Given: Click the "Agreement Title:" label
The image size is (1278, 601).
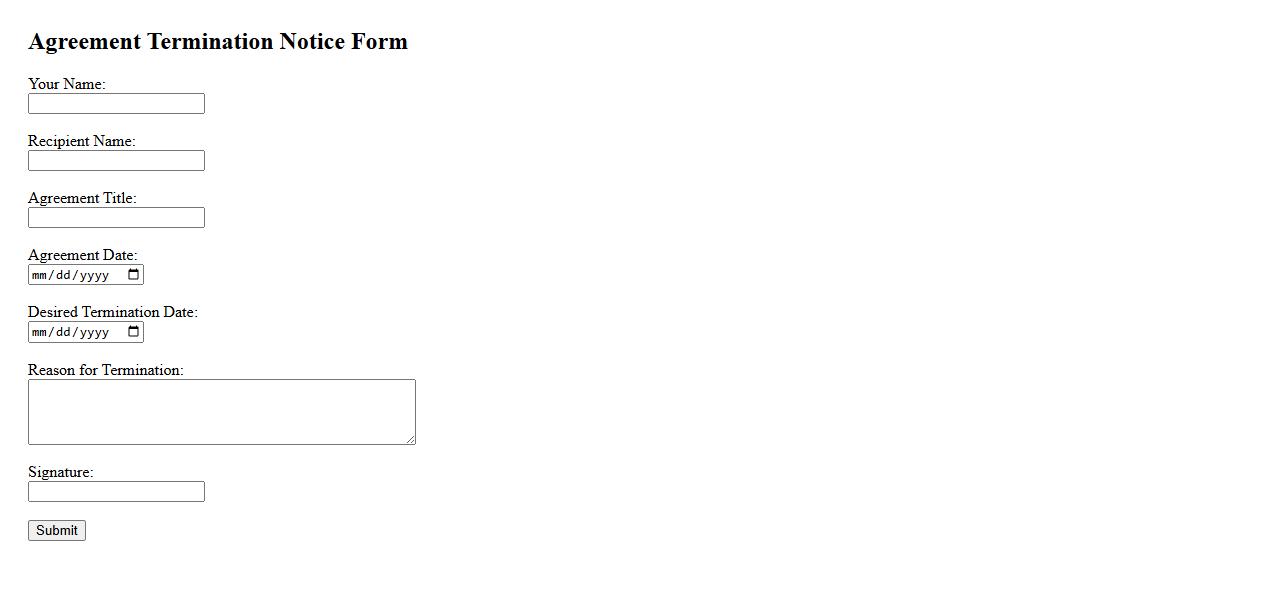Looking at the screenshot, I should (82, 198).
